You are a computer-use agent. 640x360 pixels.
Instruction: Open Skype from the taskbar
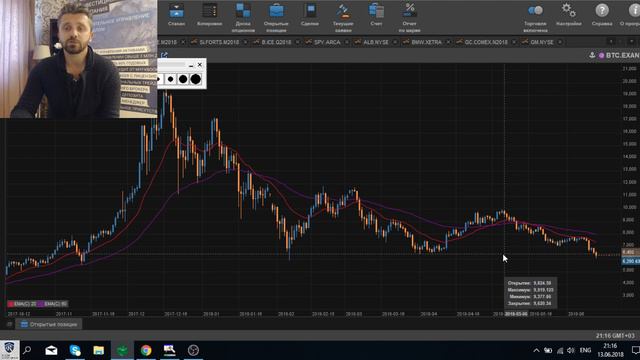75,350
